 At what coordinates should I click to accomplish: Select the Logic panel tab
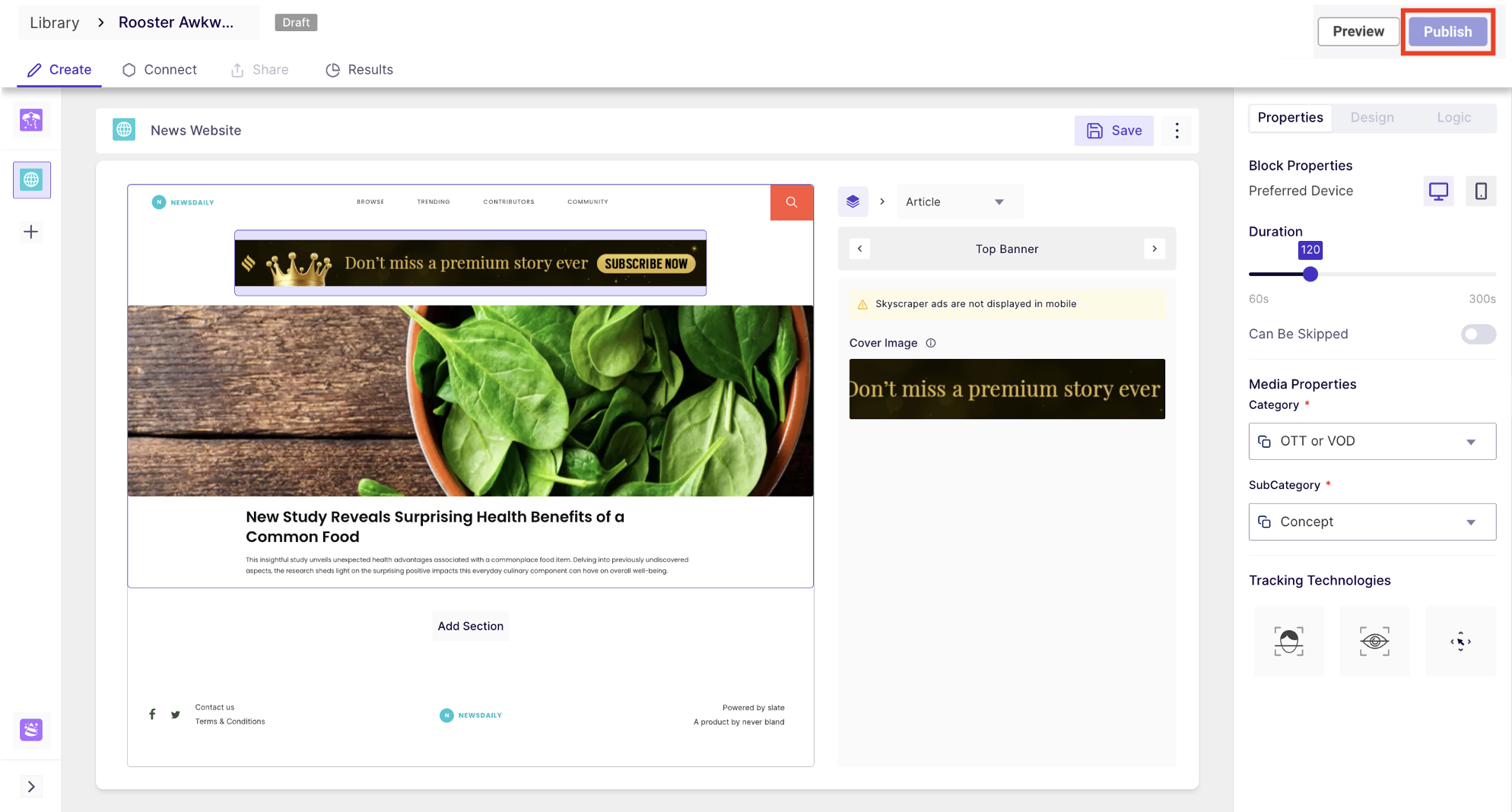pos(1453,118)
